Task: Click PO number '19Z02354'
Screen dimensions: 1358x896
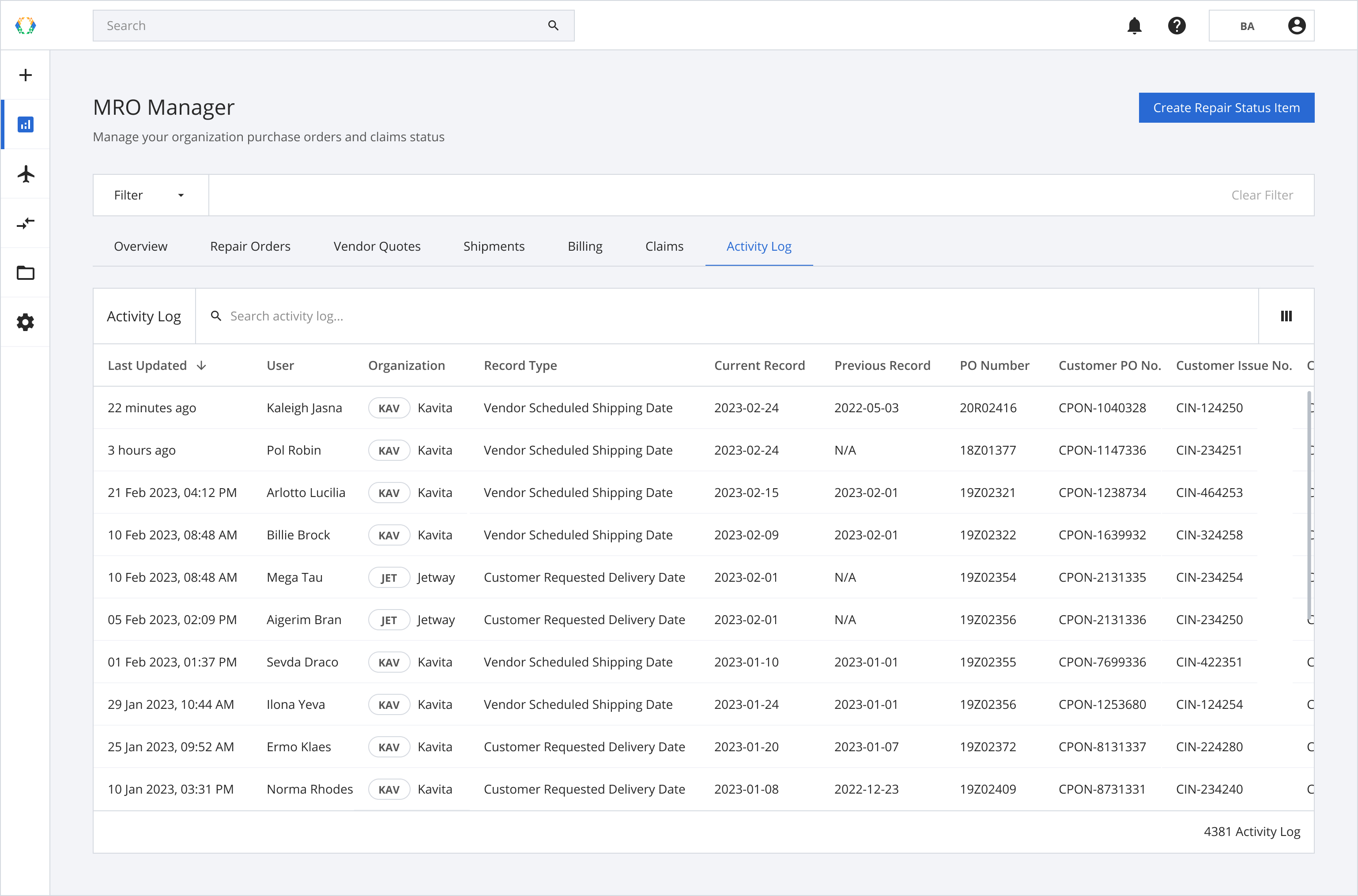Action: pyautogui.click(x=988, y=578)
